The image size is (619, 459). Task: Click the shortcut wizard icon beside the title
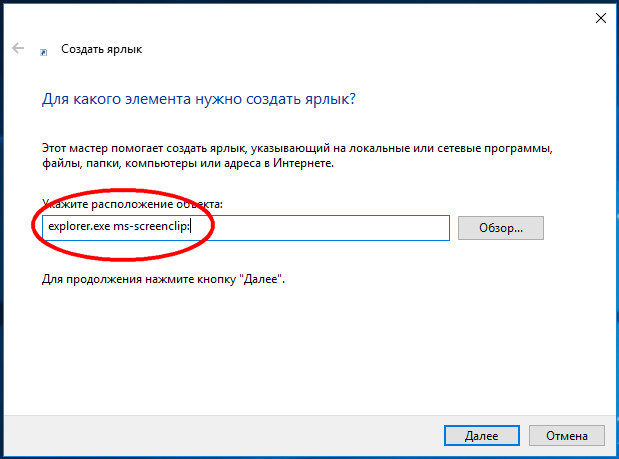pos(43,52)
